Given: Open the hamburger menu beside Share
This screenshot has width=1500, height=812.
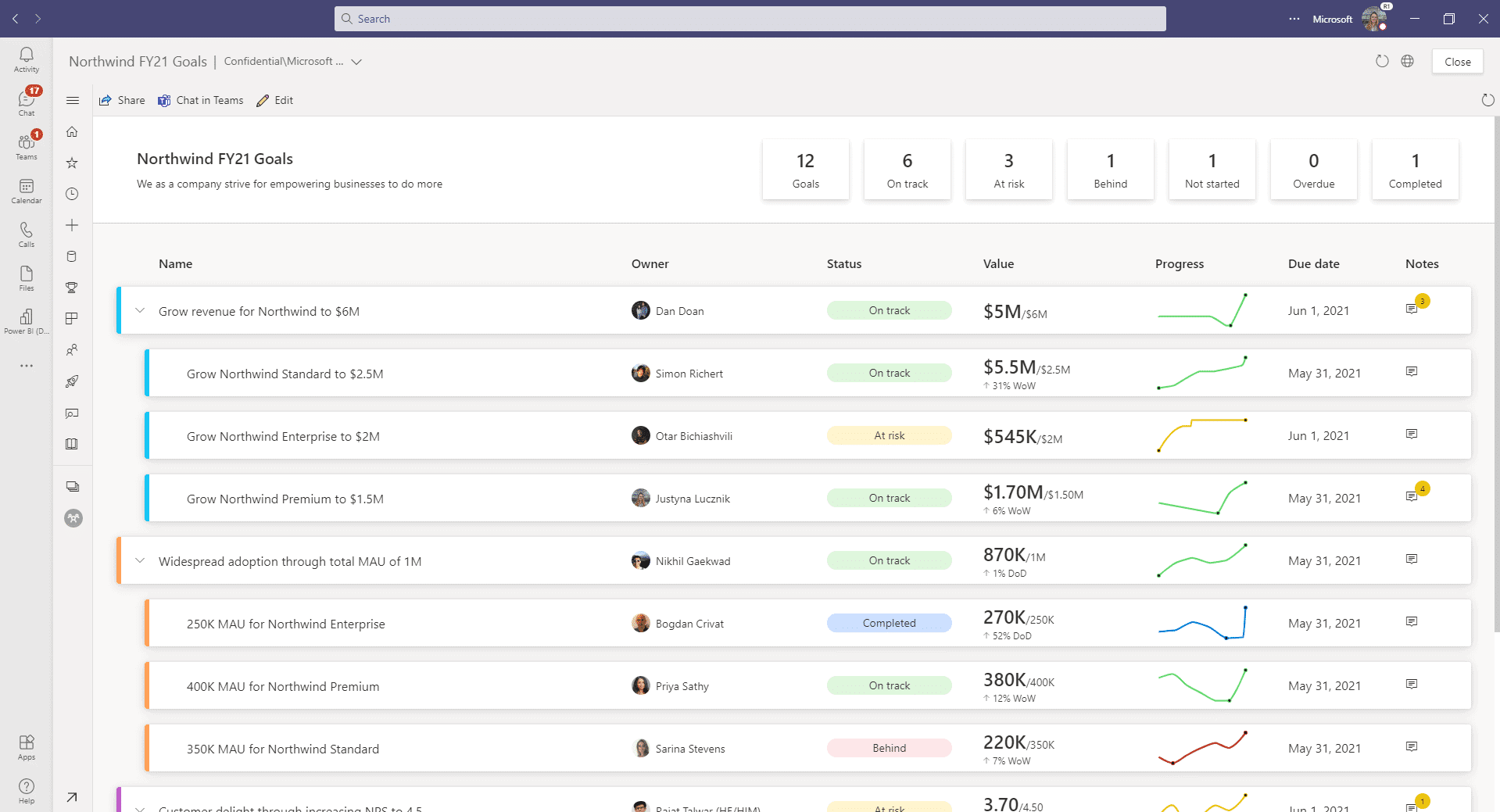Looking at the screenshot, I should [73, 100].
